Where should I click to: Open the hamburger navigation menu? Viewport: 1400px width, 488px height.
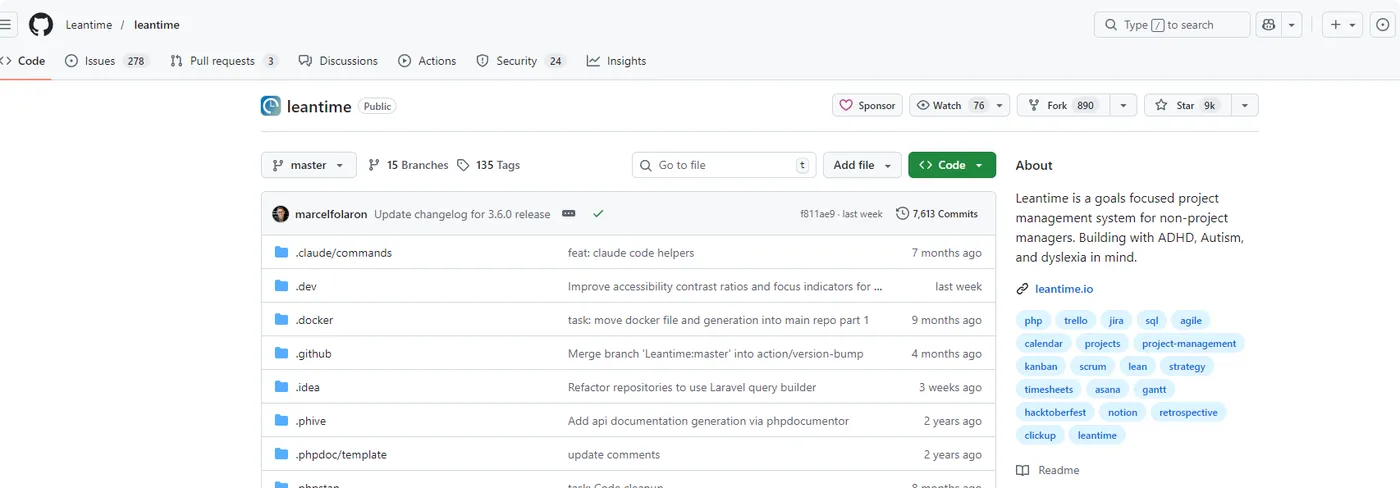point(8,24)
